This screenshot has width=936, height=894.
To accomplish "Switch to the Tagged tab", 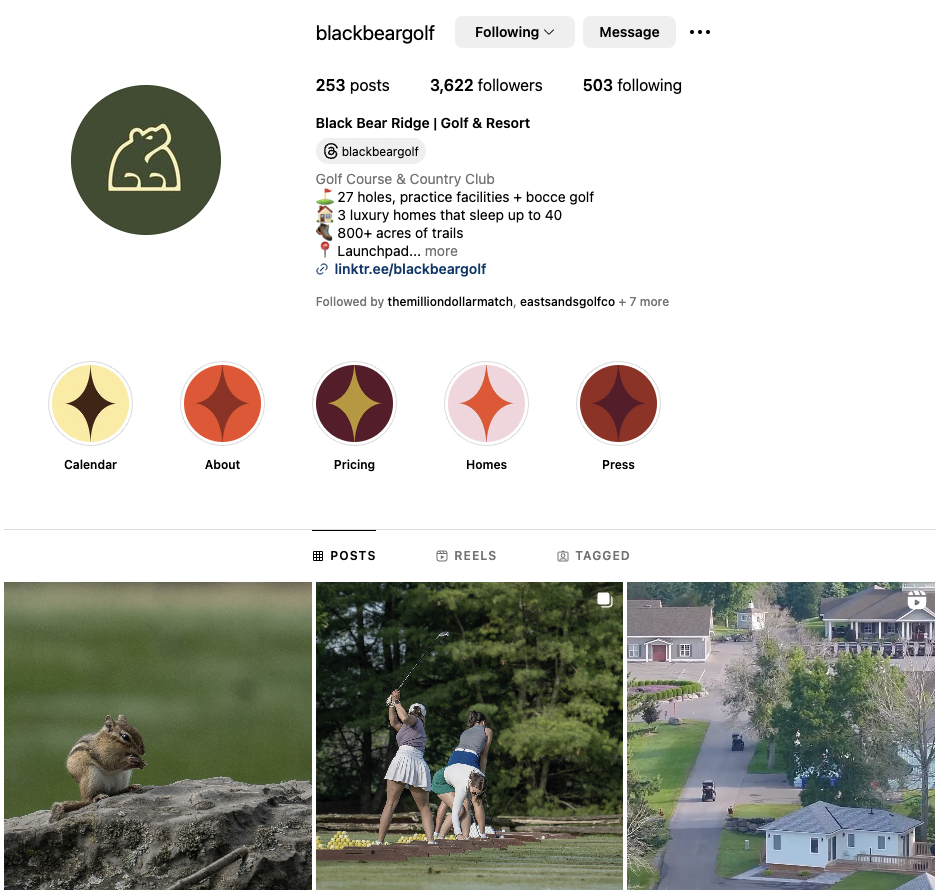I will (x=593, y=556).
